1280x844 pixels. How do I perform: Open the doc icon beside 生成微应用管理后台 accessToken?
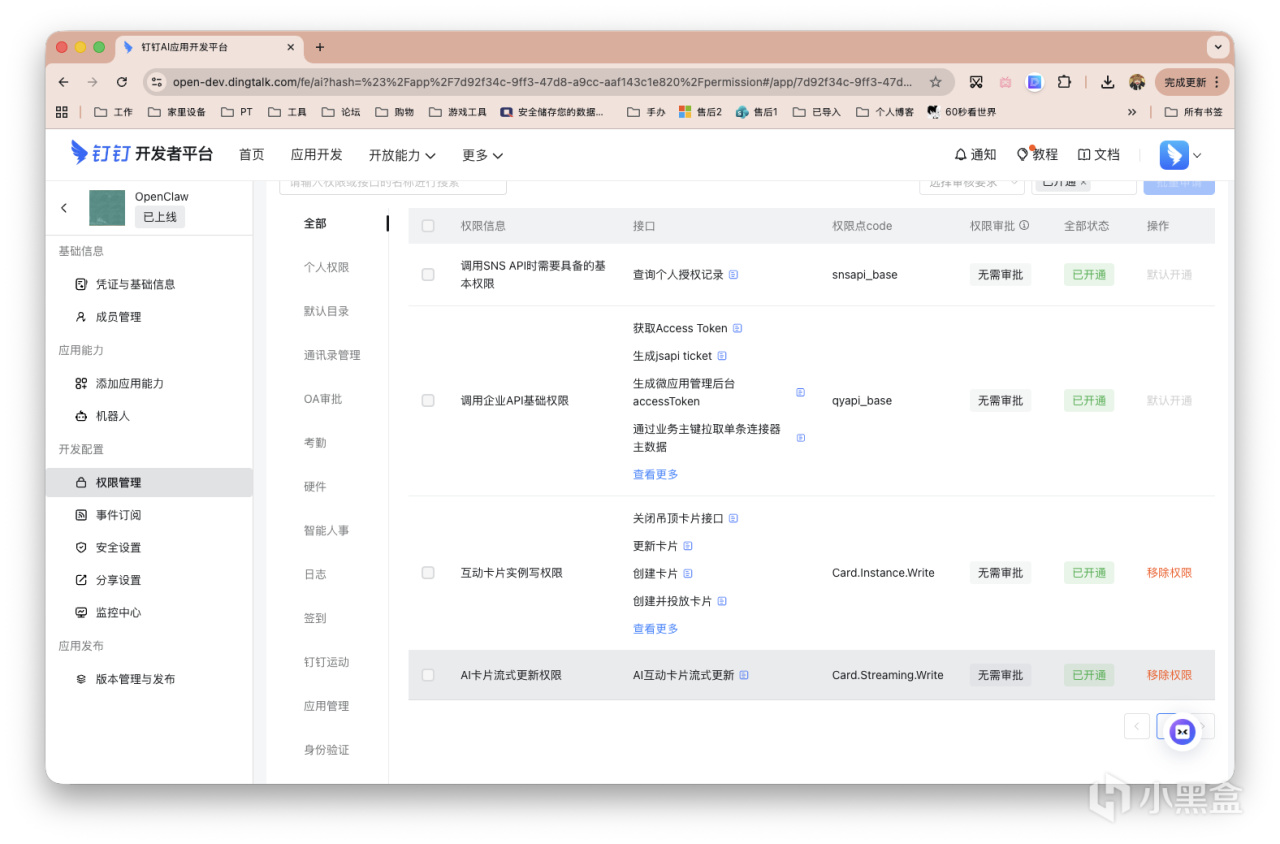[x=800, y=392]
